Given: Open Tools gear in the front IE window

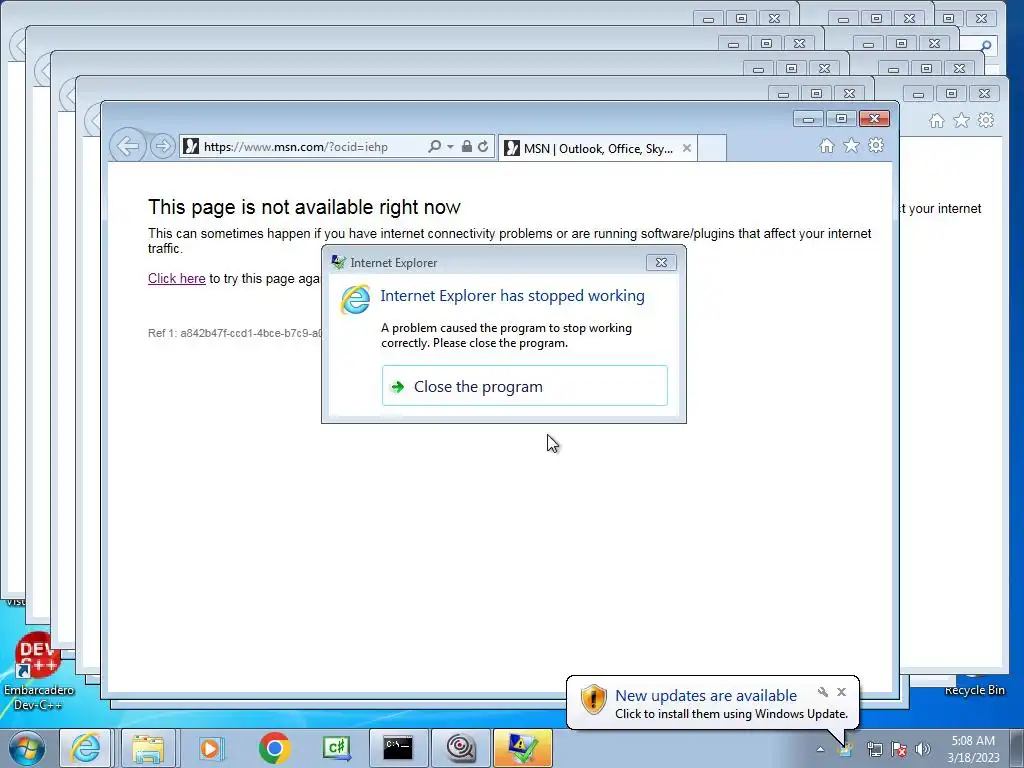Looking at the screenshot, I should pyautogui.click(x=876, y=146).
